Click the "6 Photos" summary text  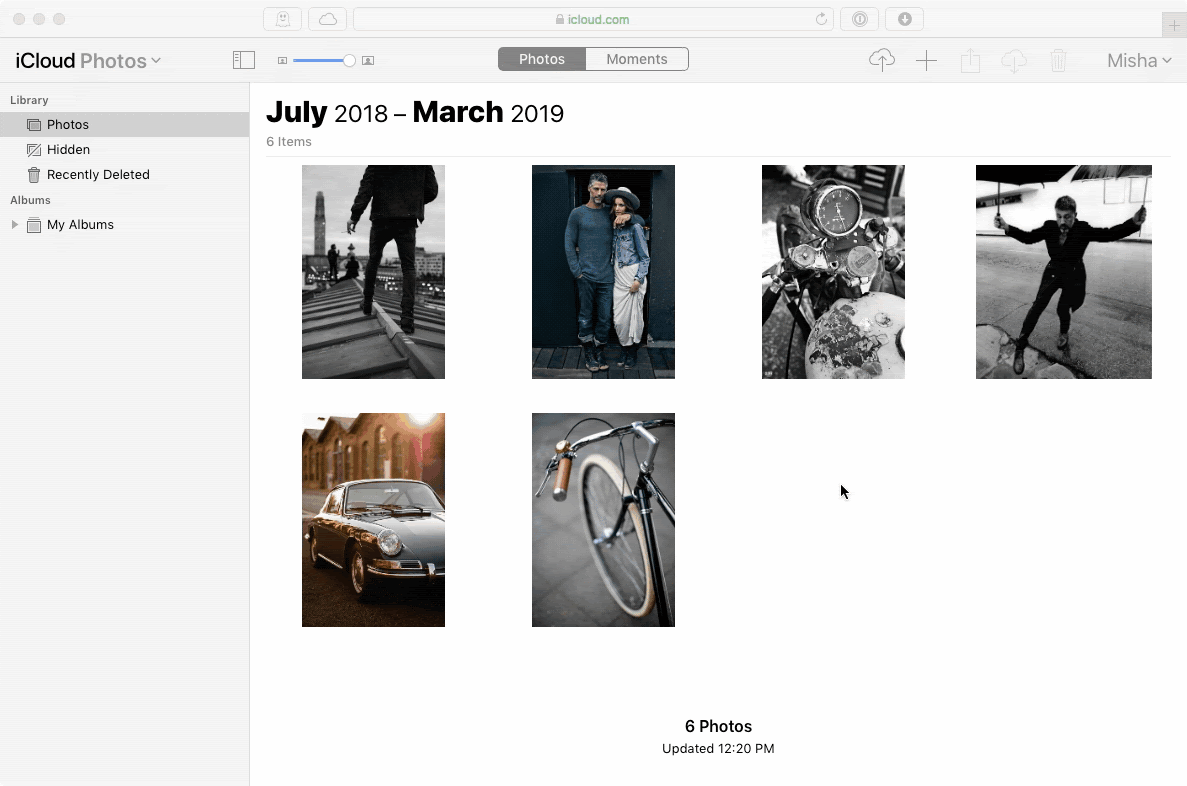[x=718, y=726]
